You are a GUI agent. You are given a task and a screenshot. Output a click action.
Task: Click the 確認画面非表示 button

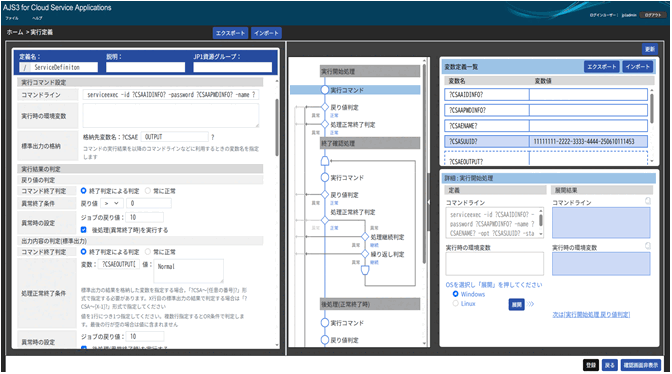640,365
